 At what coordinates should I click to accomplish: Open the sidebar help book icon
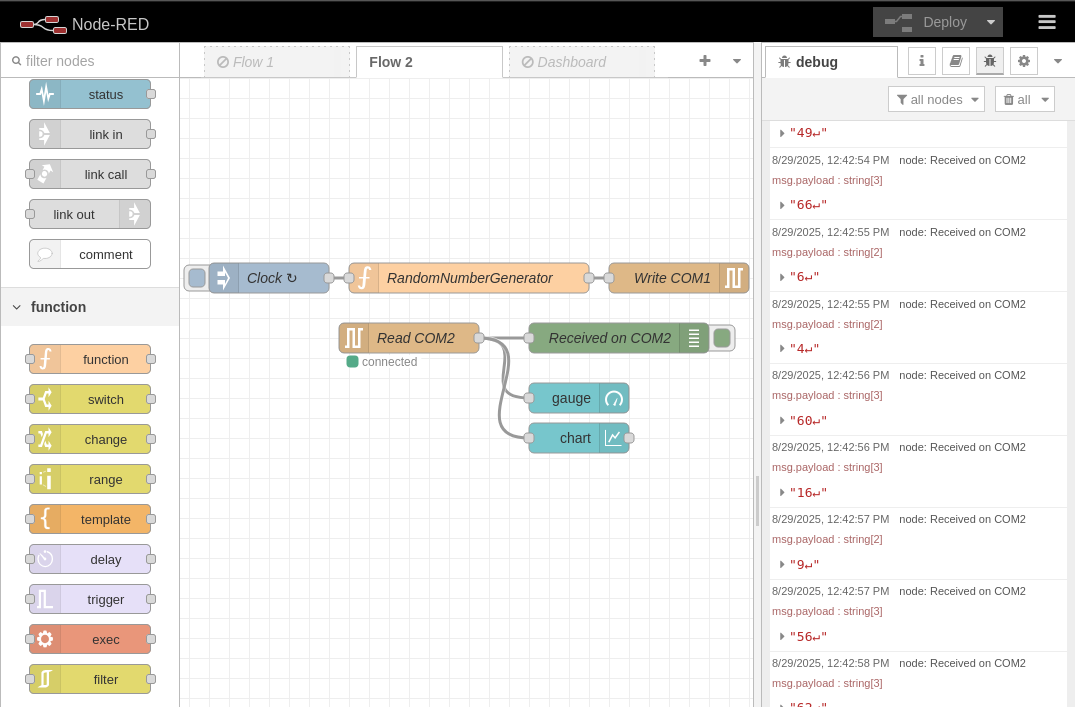pos(955,61)
